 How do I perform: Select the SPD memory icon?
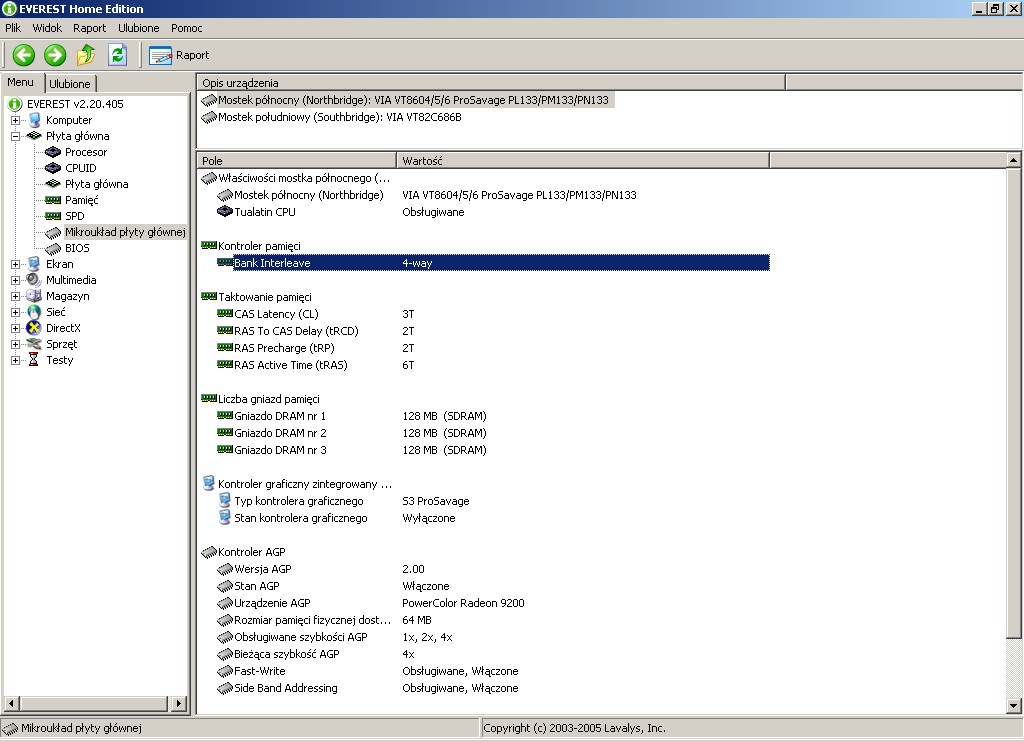point(53,216)
